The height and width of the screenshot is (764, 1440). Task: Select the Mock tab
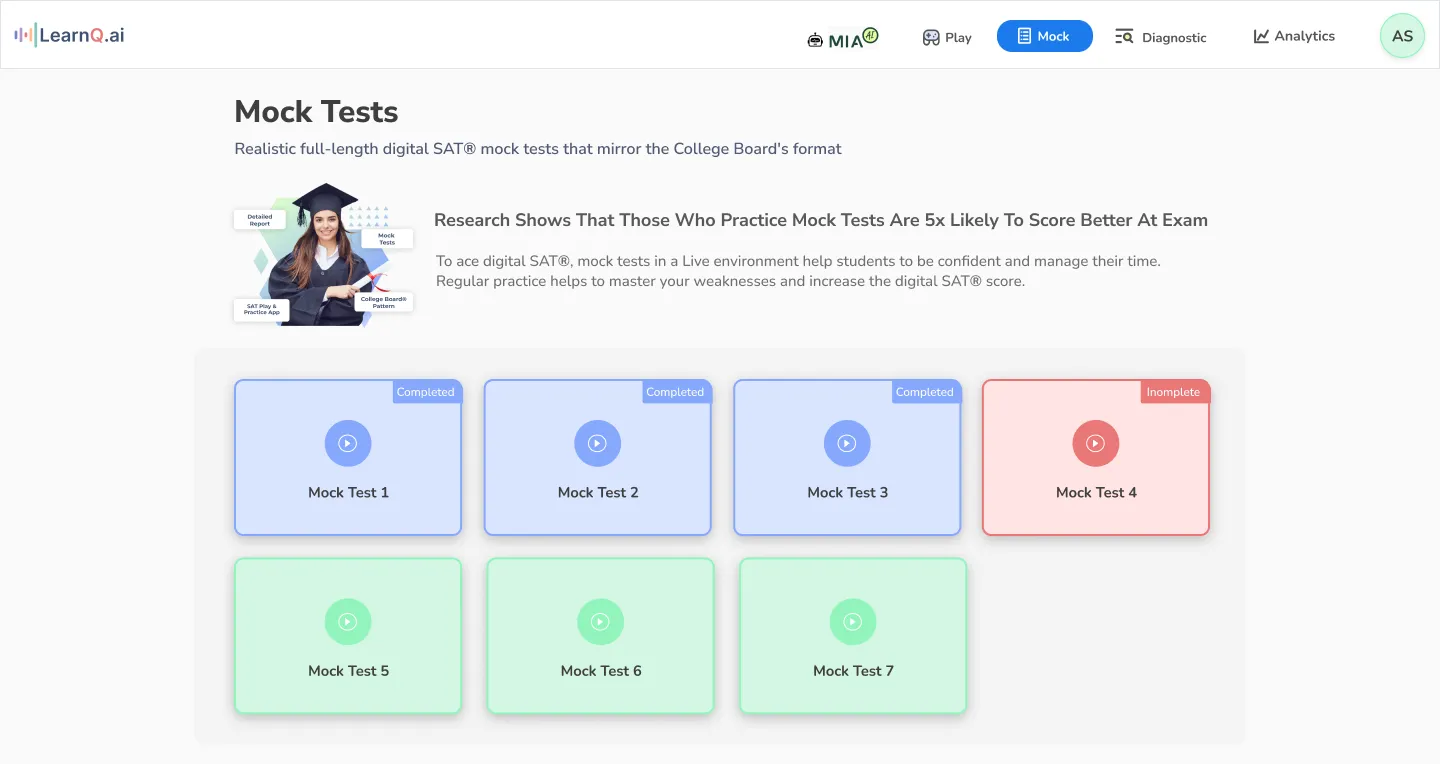pyautogui.click(x=1044, y=36)
